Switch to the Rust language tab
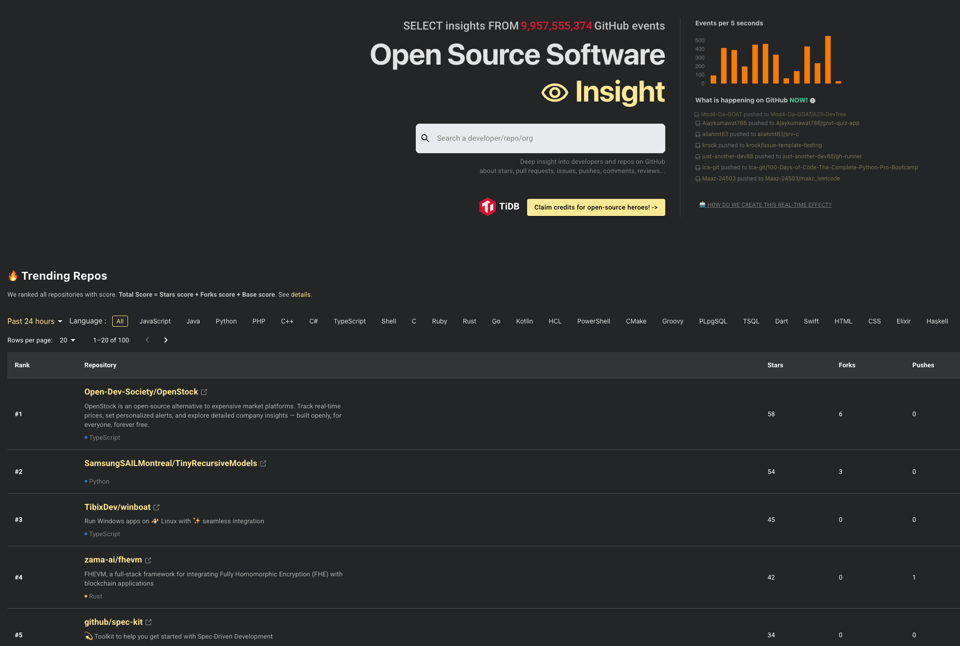The height and width of the screenshot is (646, 960). [469, 321]
